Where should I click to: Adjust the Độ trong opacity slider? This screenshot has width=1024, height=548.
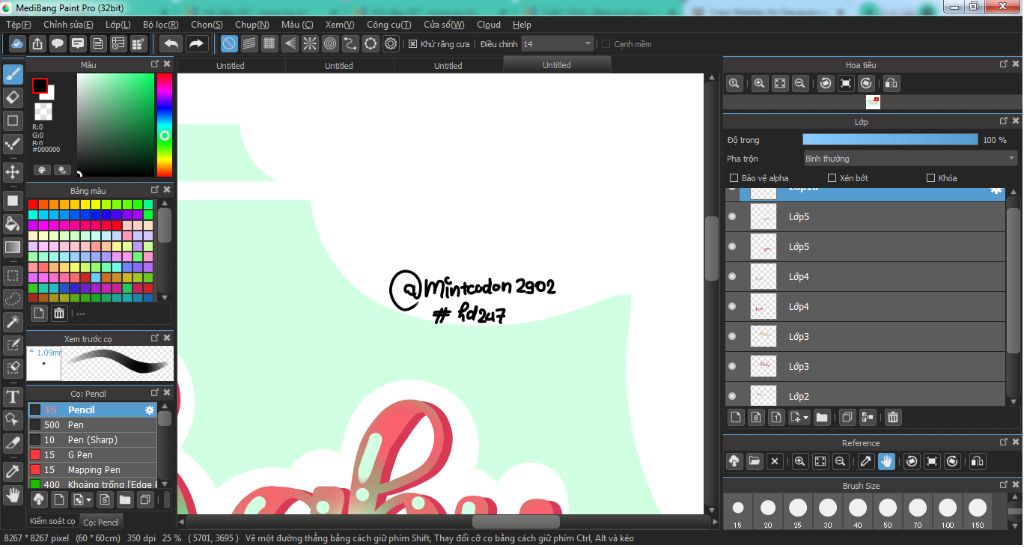tap(890, 140)
